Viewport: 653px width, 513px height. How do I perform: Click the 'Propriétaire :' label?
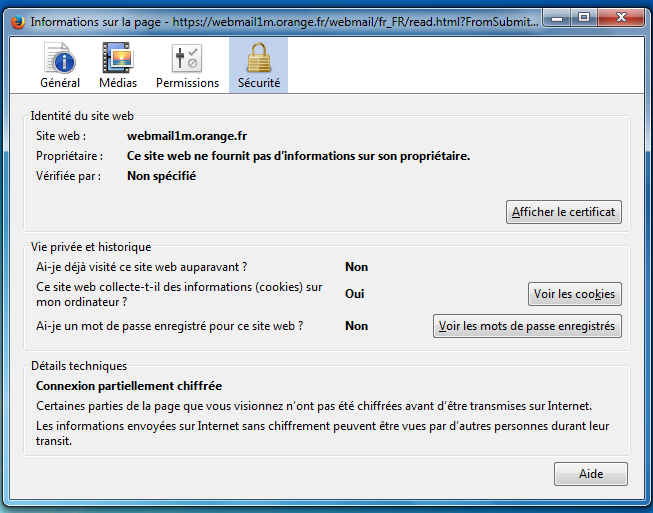coord(69,156)
